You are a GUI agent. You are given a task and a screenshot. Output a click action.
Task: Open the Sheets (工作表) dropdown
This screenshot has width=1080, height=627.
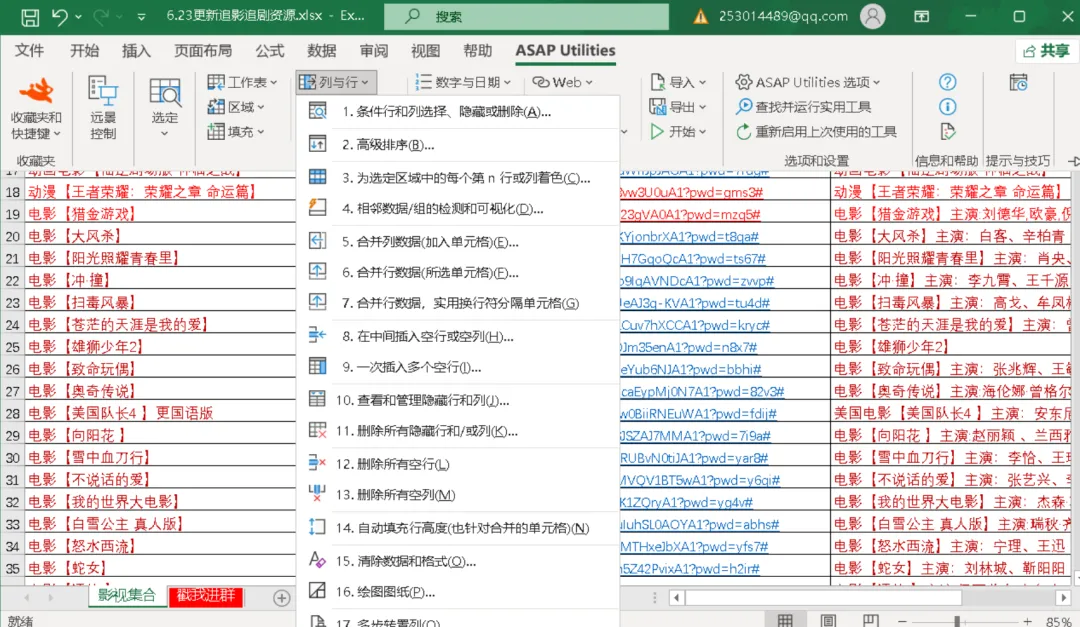(x=242, y=82)
